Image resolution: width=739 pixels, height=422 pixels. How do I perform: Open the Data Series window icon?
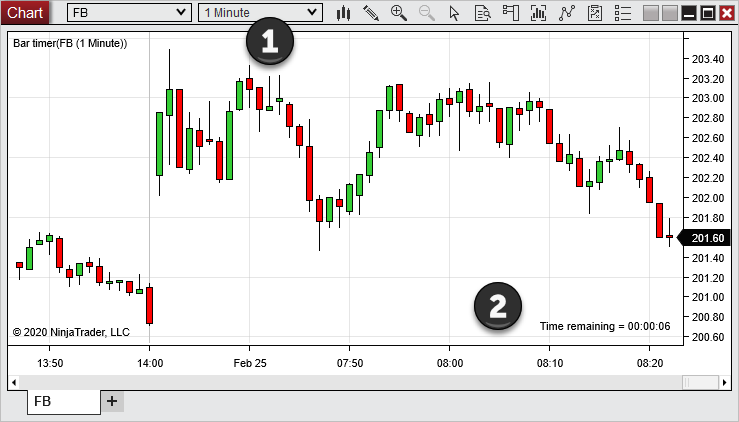pyautogui.click(x=539, y=13)
